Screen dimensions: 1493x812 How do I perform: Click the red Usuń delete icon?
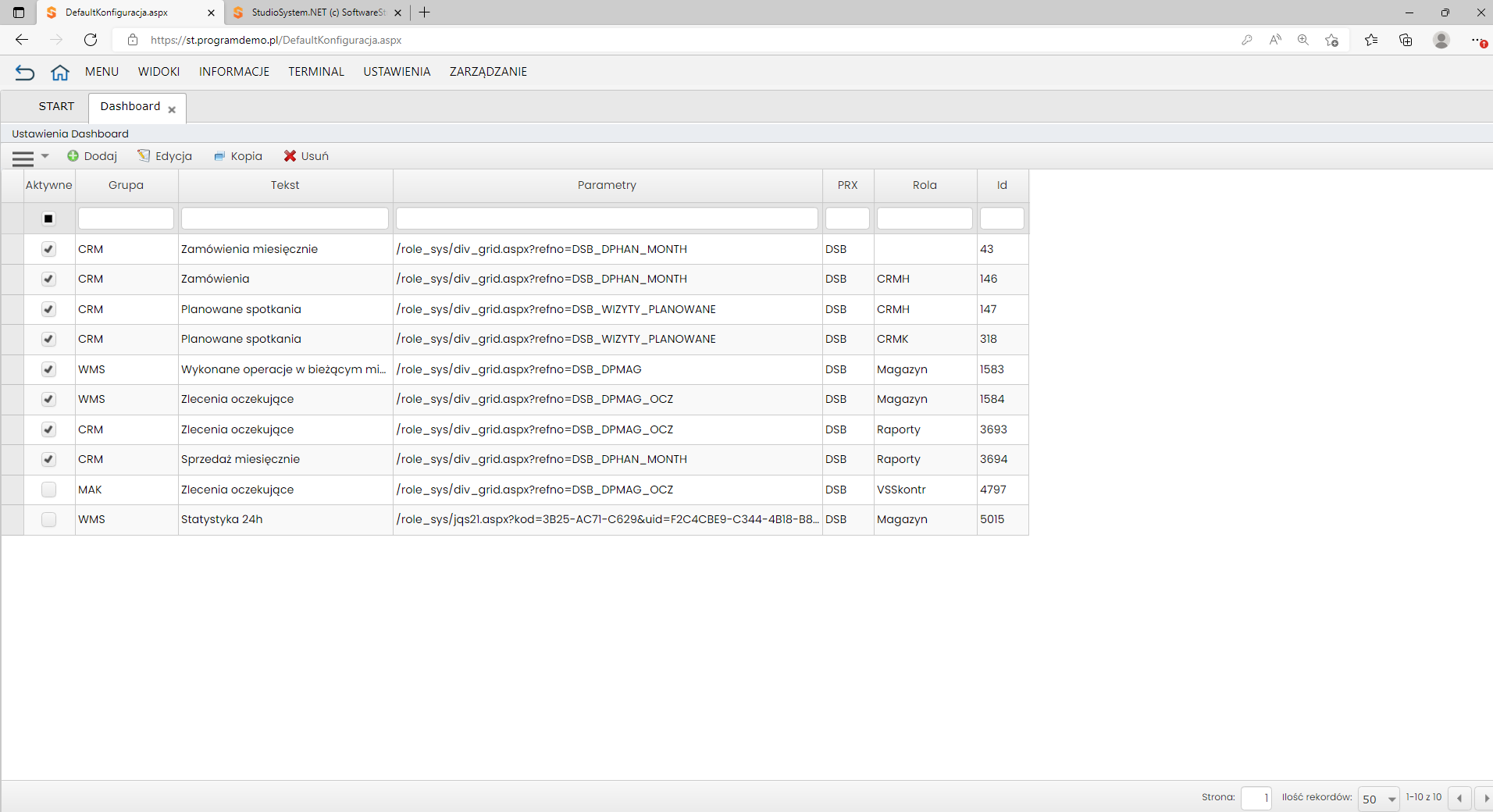click(x=290, y=156)
